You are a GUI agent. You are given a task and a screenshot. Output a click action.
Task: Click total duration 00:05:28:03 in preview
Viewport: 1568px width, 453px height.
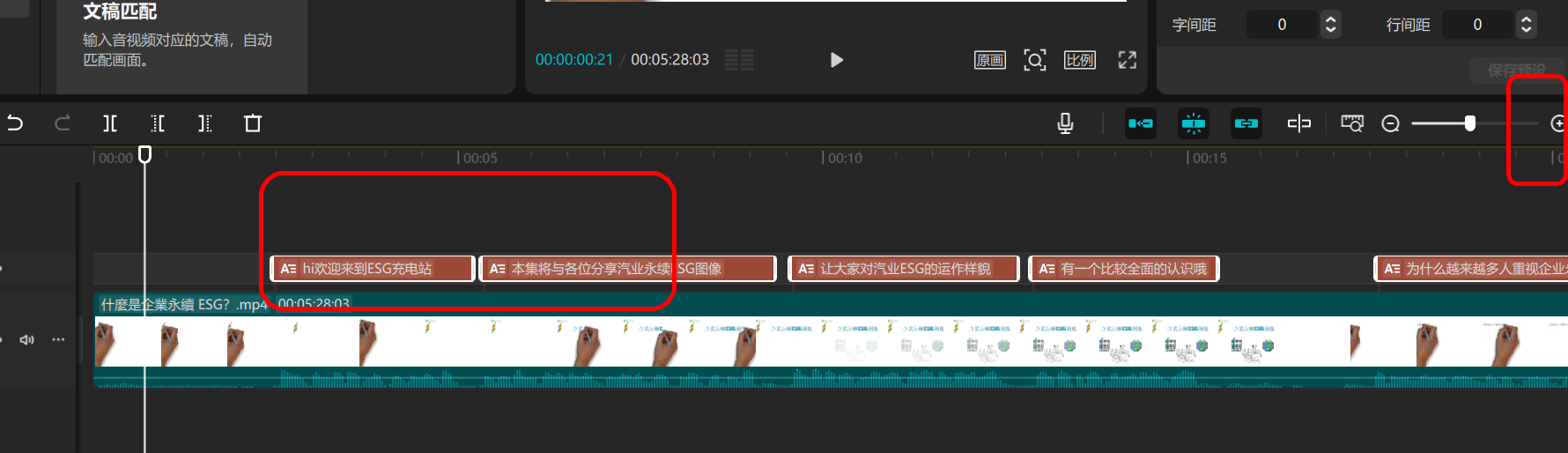tap(669, 60)
